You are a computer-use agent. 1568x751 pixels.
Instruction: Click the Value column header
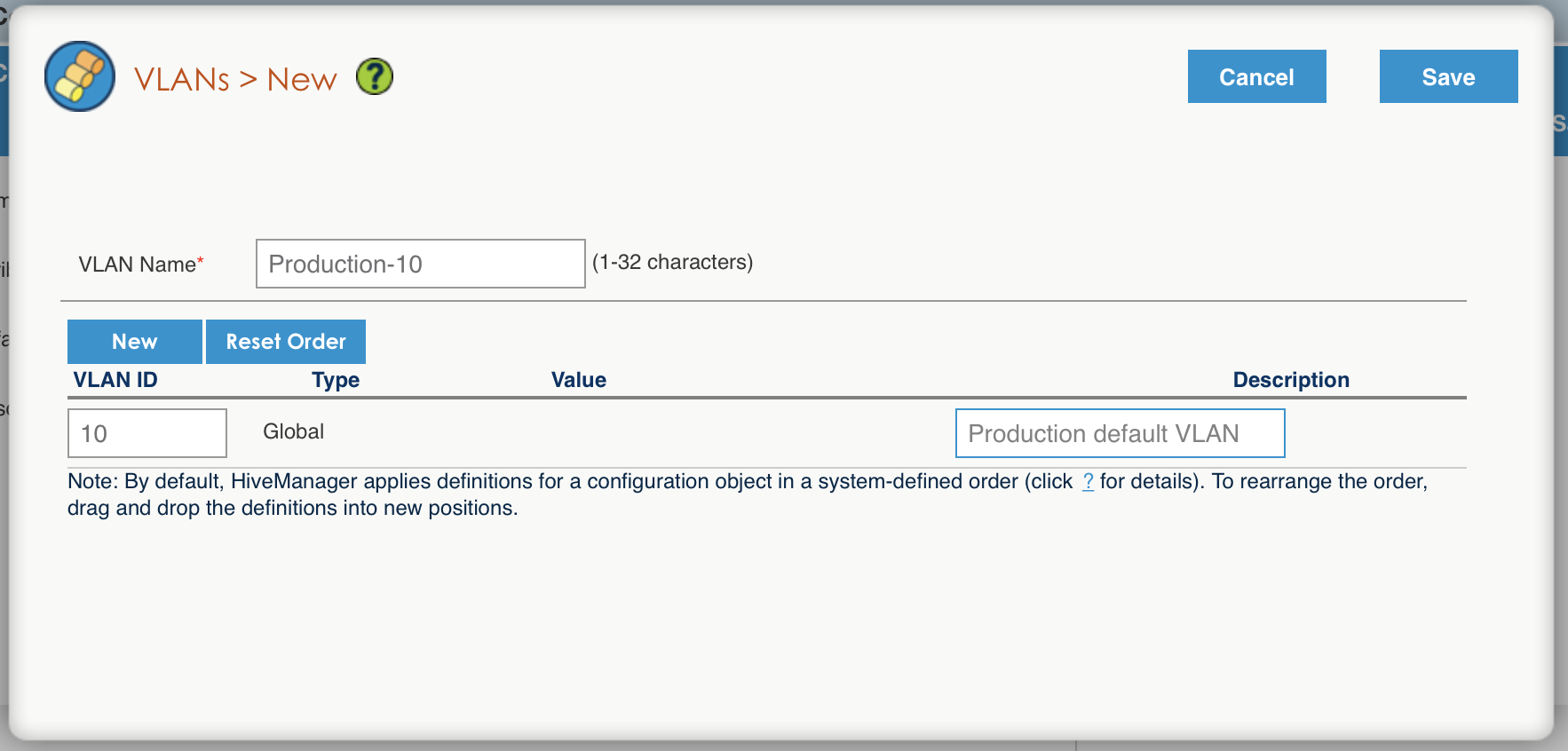point(578,379)
